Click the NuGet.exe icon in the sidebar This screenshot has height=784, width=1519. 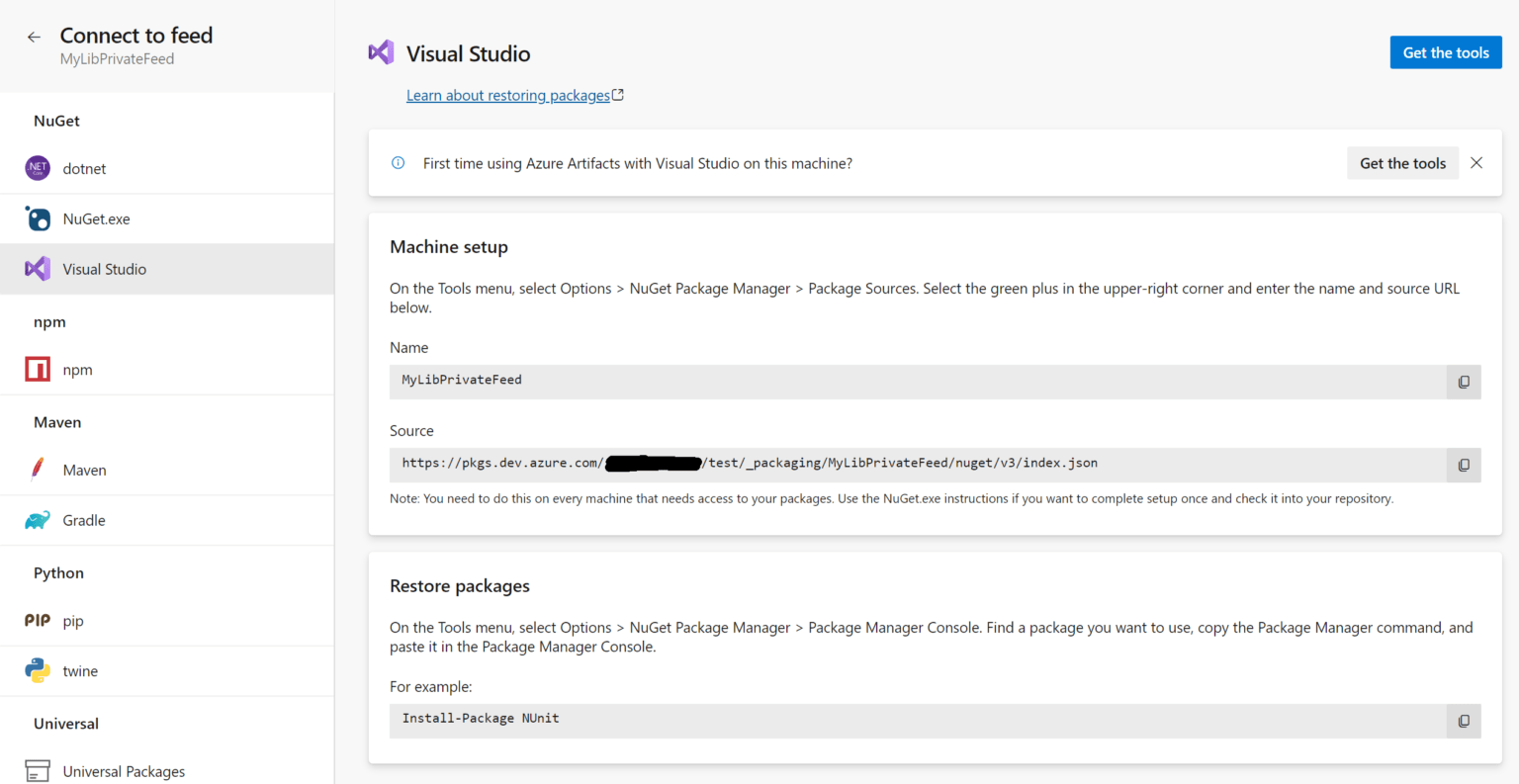click(x=37, y=218)
